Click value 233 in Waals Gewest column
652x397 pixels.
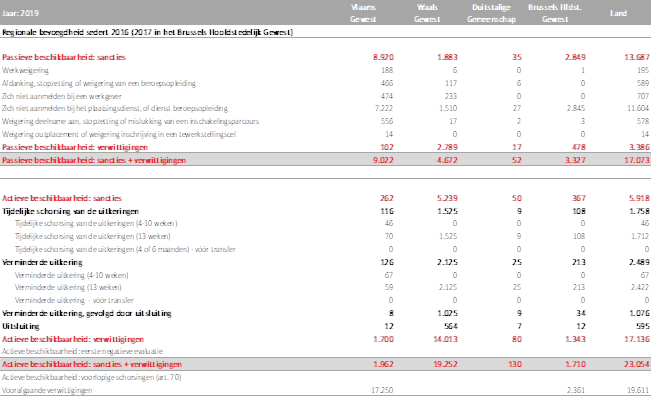point(451,96)
